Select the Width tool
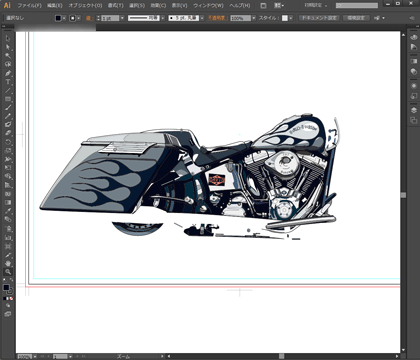This screenshot has width=420, height=360. click(8, 159)
